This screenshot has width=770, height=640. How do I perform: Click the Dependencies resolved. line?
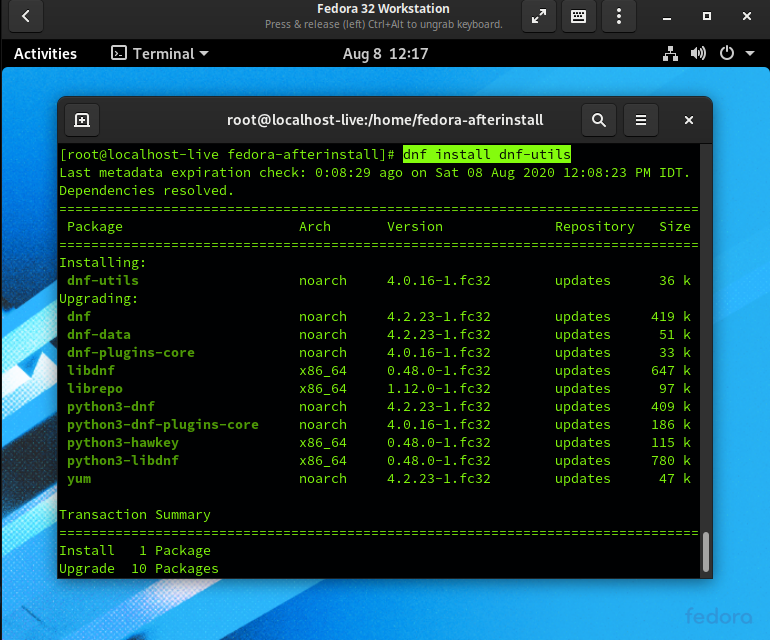point(146,191)
